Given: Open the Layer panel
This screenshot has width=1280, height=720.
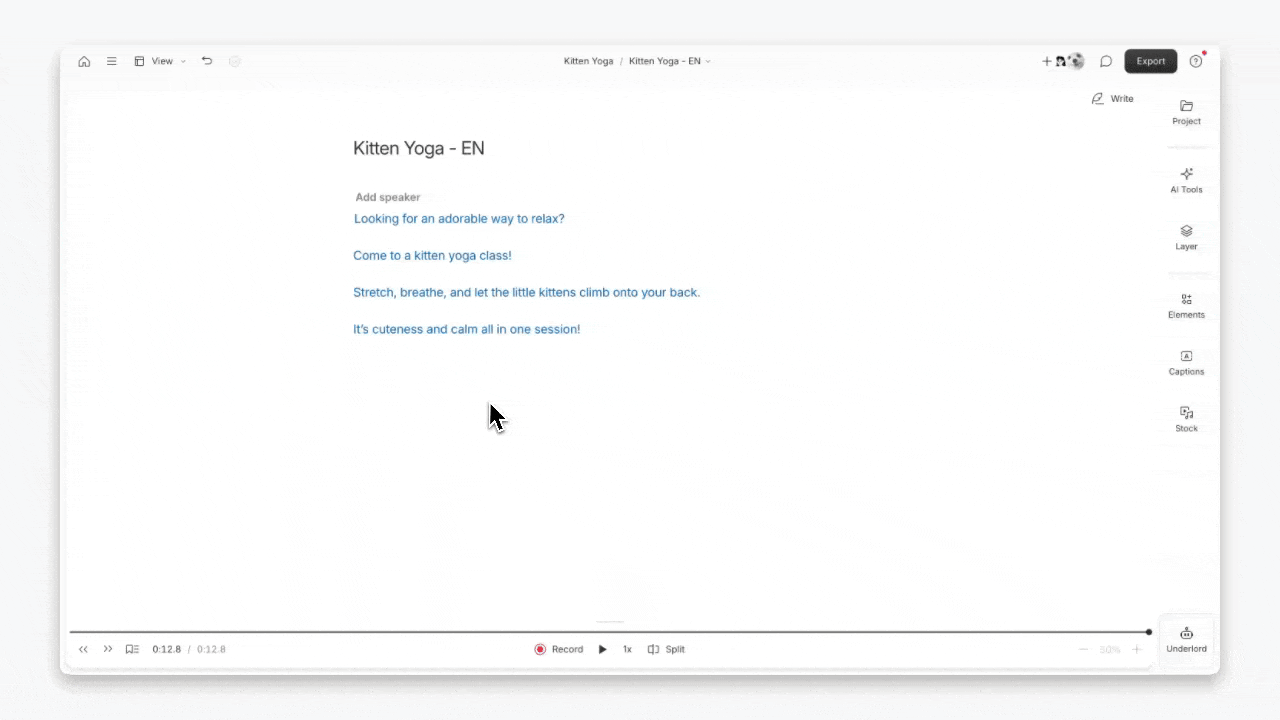Looking at the screenshot, I should tap(1186, 237).
